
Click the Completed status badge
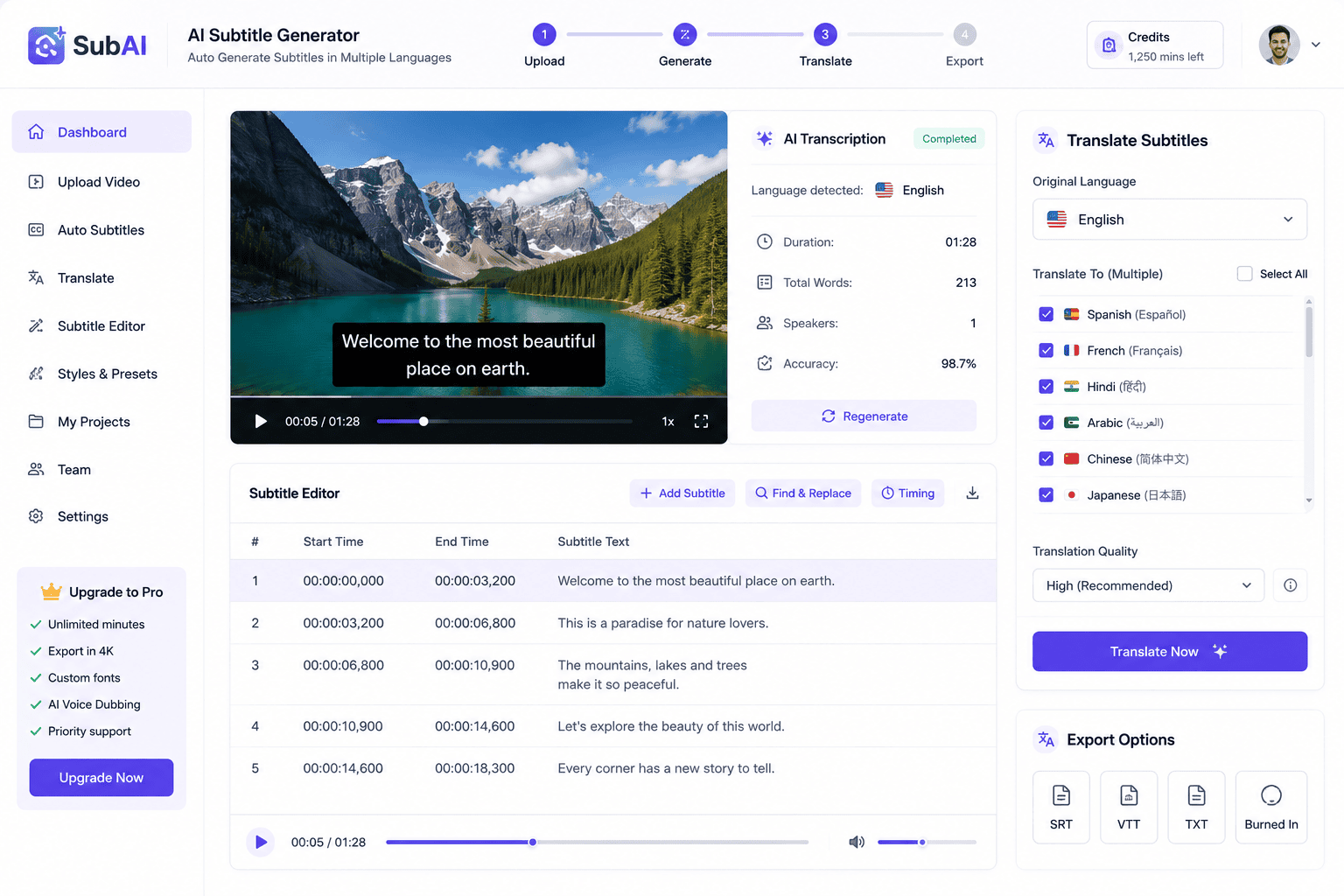[949, 138]
